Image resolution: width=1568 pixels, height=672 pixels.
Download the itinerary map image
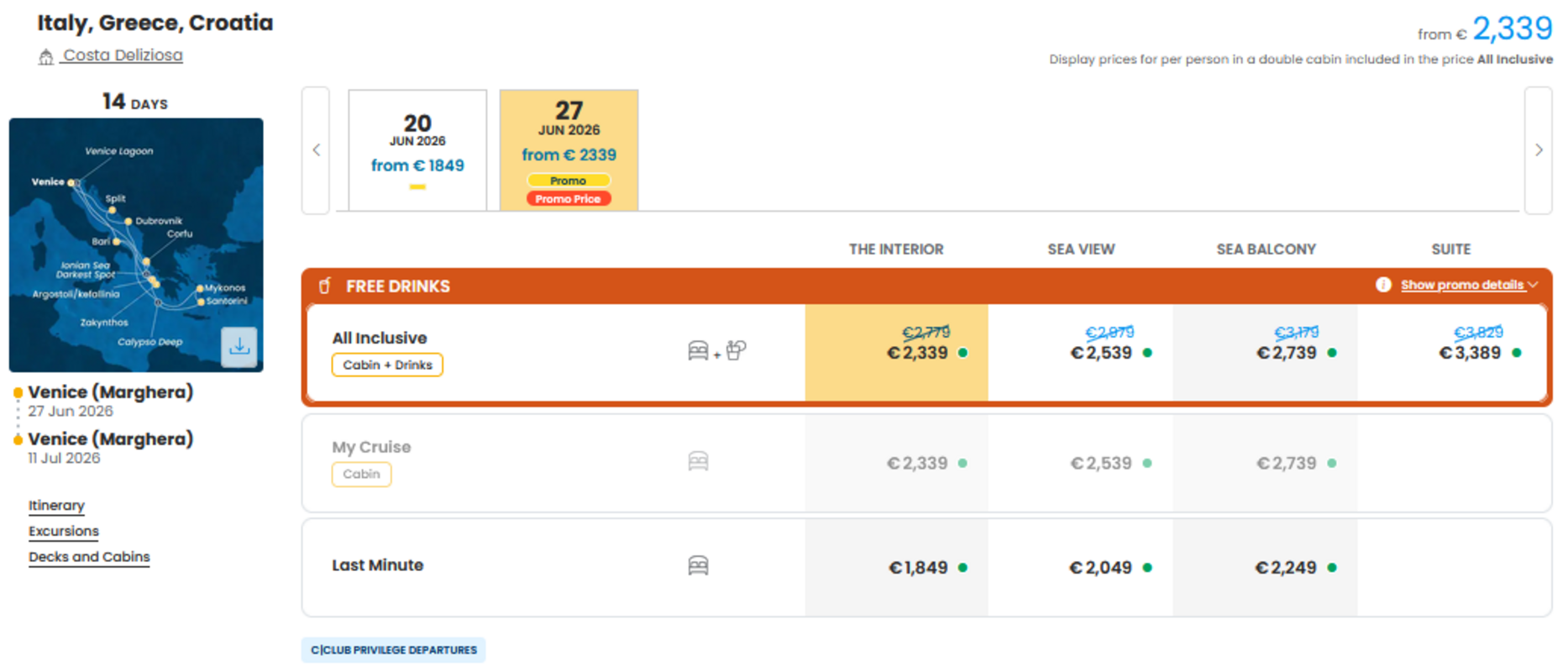point(239,346)
